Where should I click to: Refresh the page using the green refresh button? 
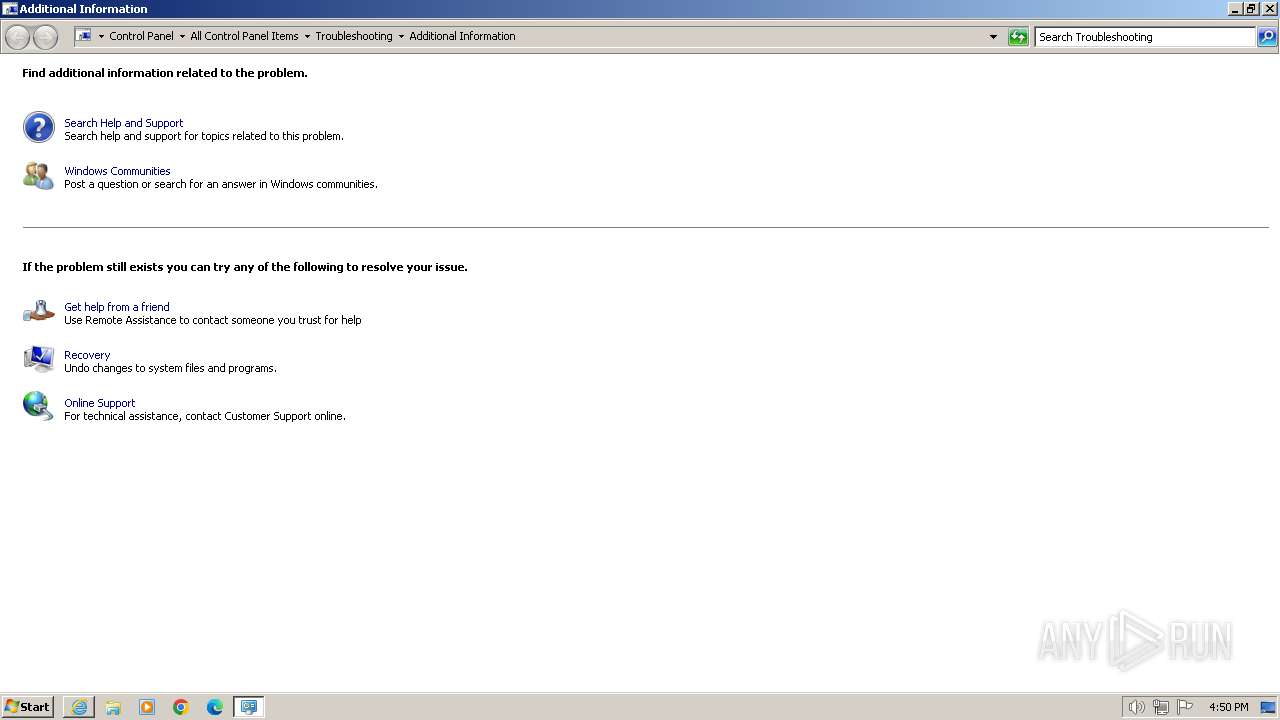1018,37
